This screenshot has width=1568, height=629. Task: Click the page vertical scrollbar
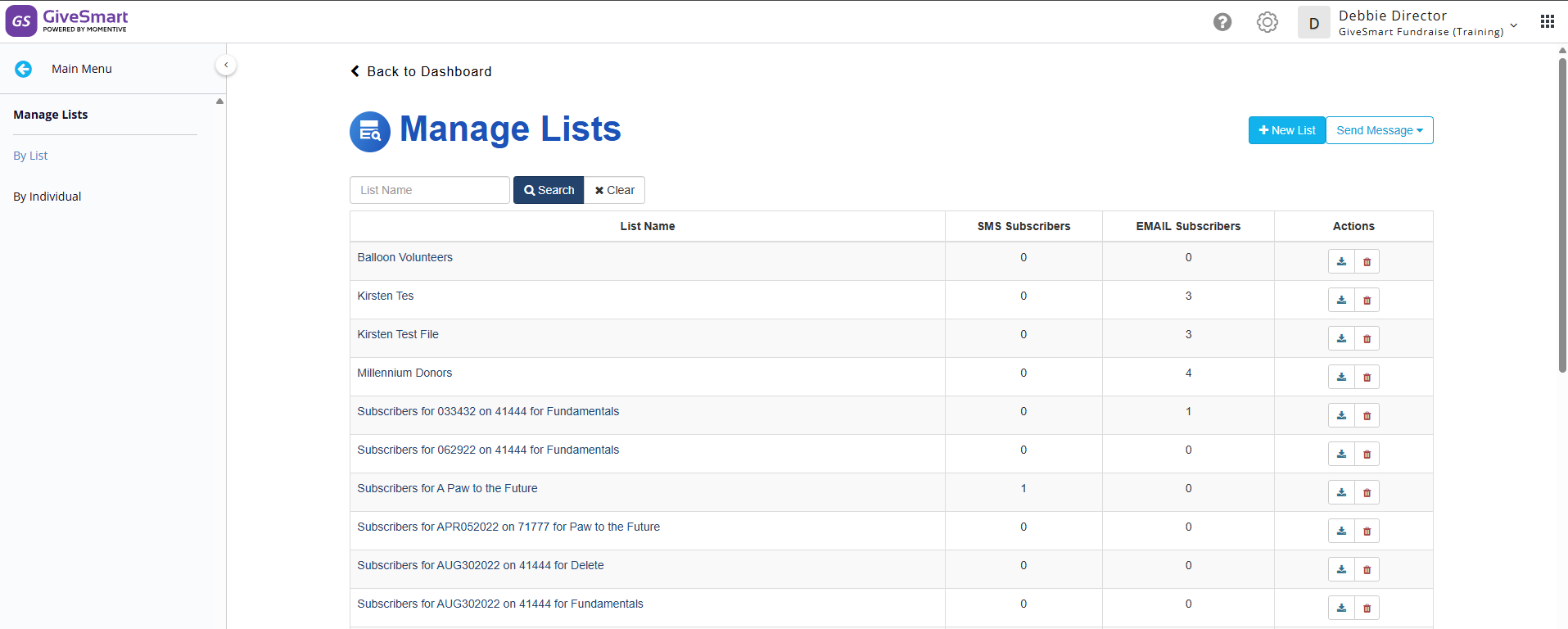point(1562,215)
